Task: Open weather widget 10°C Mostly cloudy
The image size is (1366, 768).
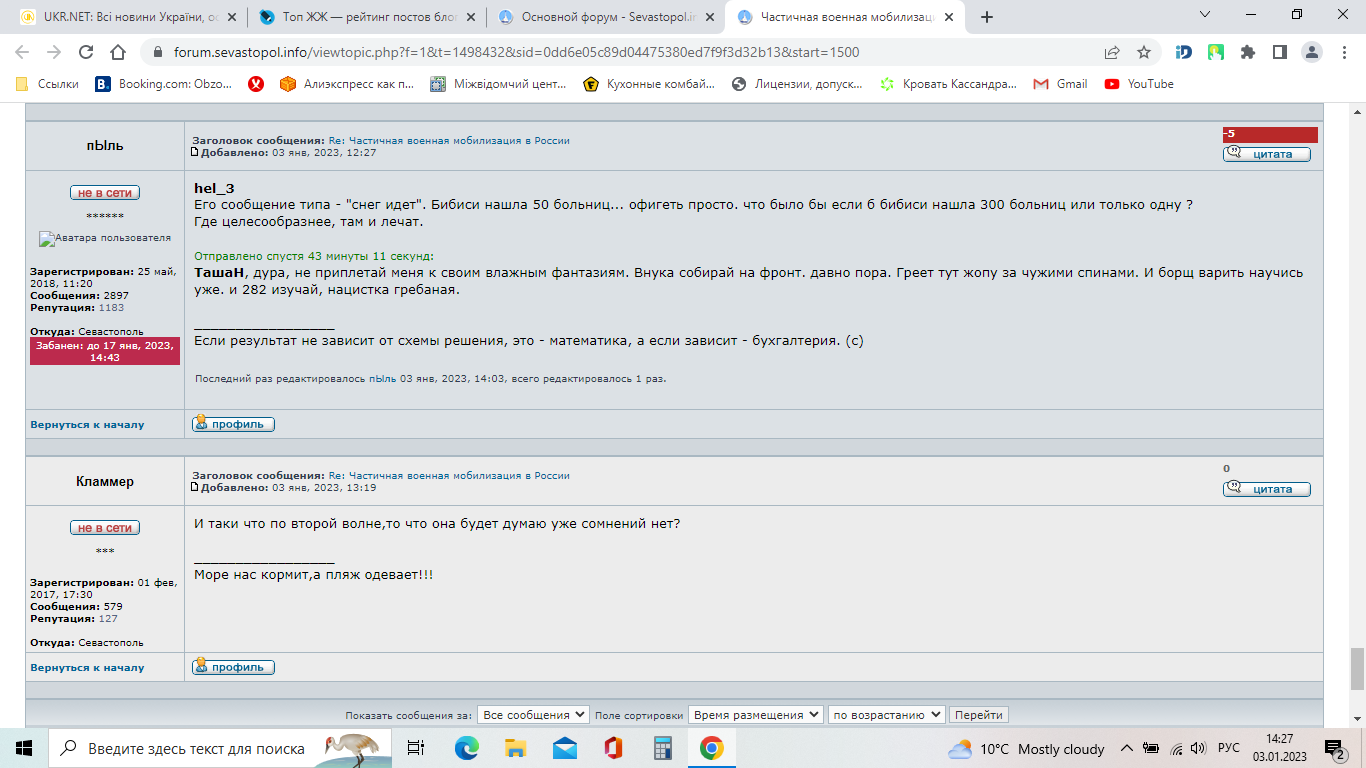Action: point(1026,749)
